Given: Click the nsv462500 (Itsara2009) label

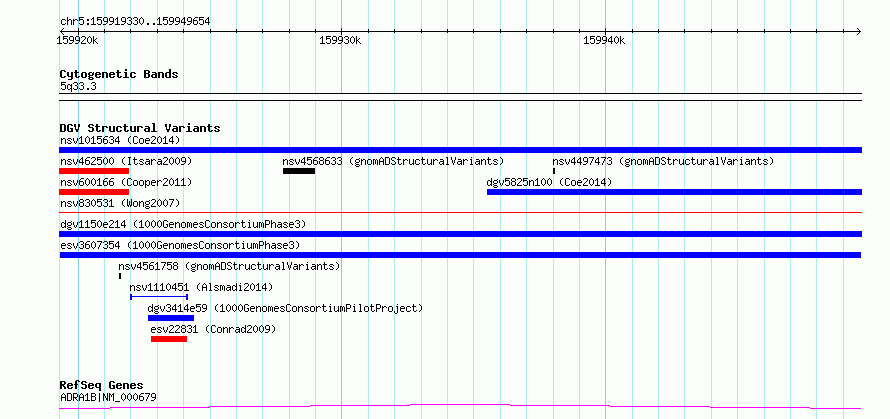Looking at the screenshot, I should point(126,161).
